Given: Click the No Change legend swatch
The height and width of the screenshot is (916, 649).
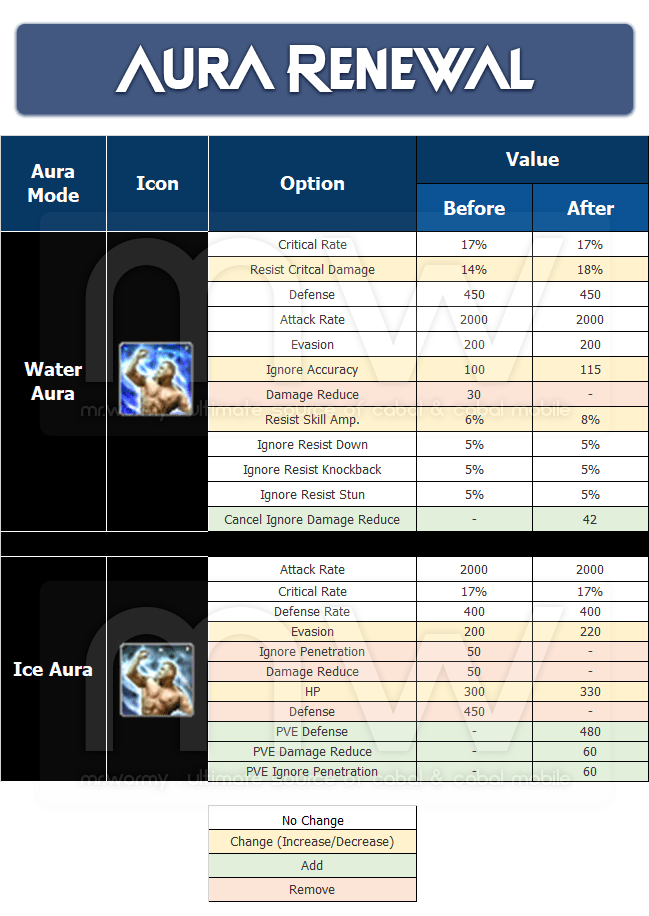Looking at the screenshot, I should coord(312,821).
